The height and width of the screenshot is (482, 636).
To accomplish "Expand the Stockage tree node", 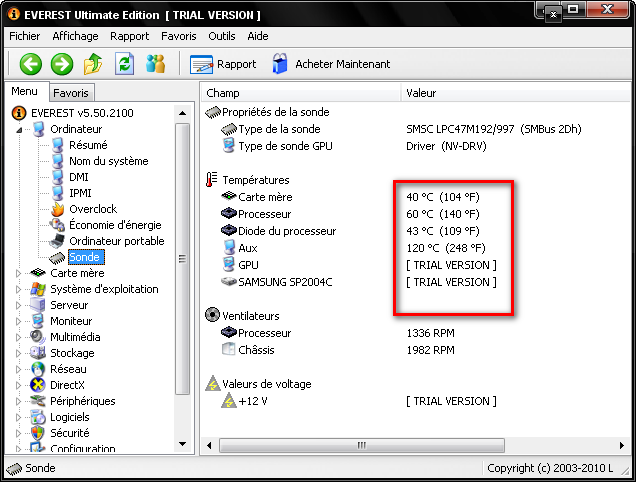I will 18,353.
